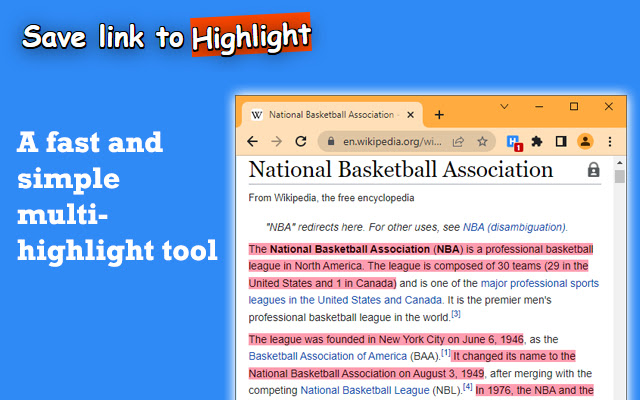The height and width of the screenshot is (400, 640).
Task: Click the page heading National Basketball Association
Action: coord(401,169)
